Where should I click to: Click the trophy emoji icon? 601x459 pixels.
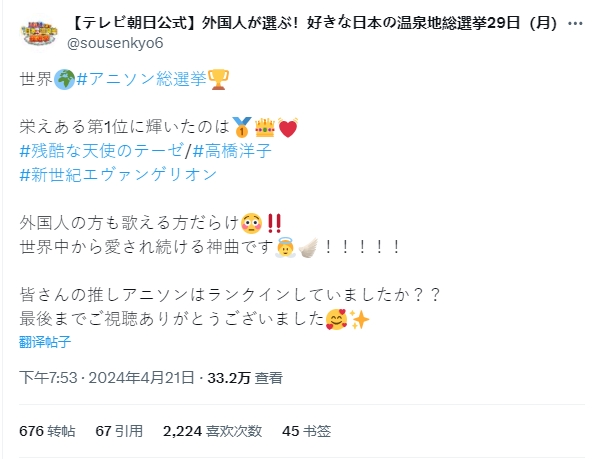point(220,78)
